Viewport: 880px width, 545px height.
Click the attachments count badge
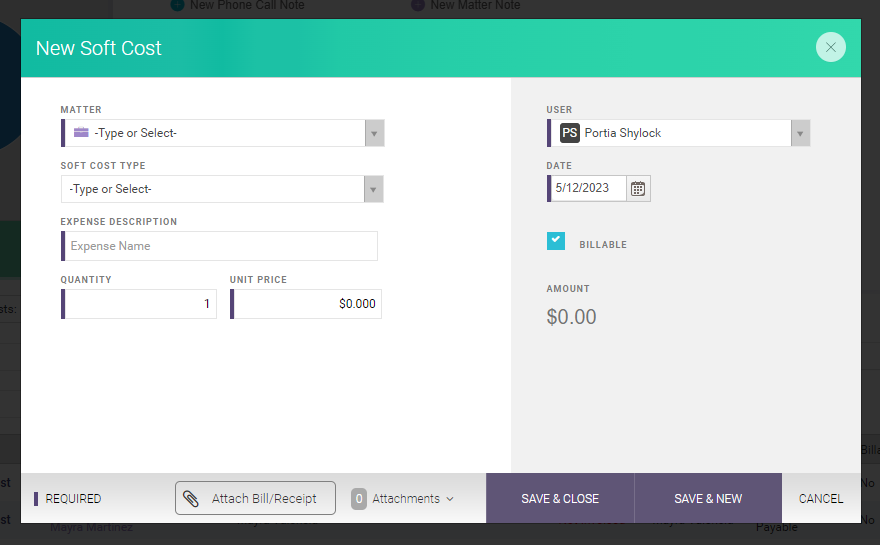pos(359,498)
